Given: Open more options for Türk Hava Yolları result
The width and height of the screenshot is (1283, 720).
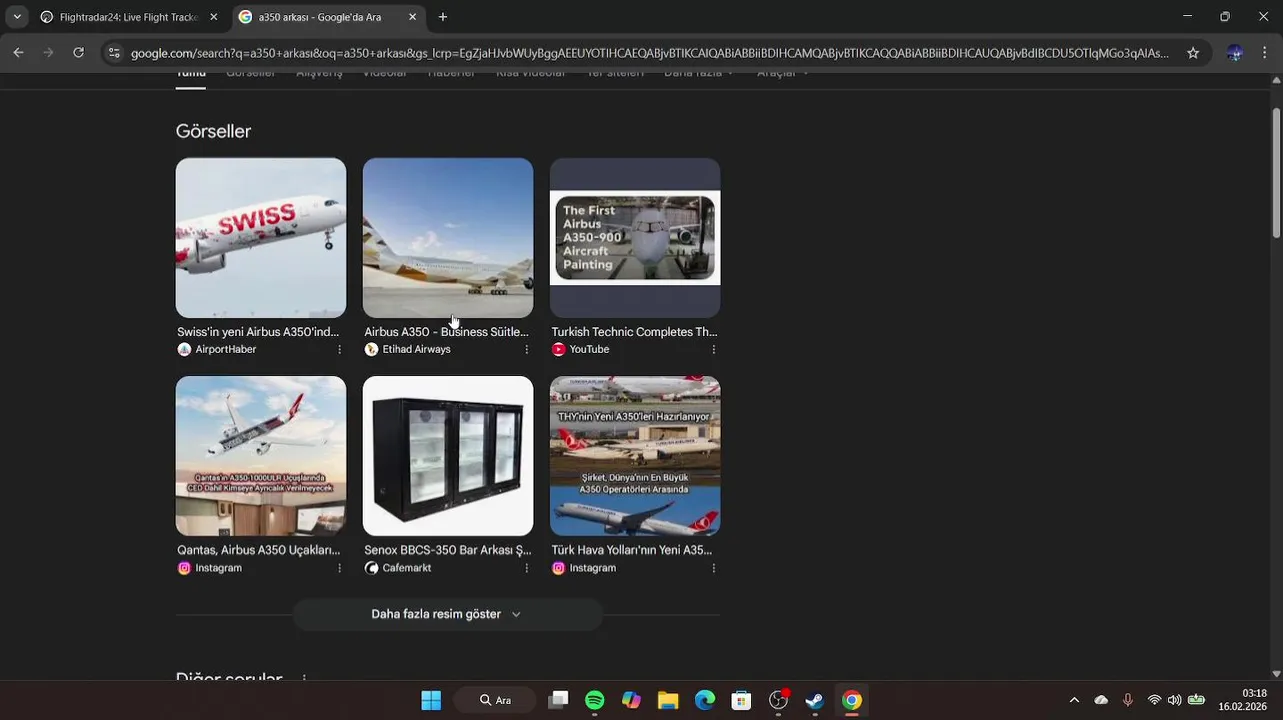Looking at the screenshot, I should pyautogui.click(x=713, y=568).
